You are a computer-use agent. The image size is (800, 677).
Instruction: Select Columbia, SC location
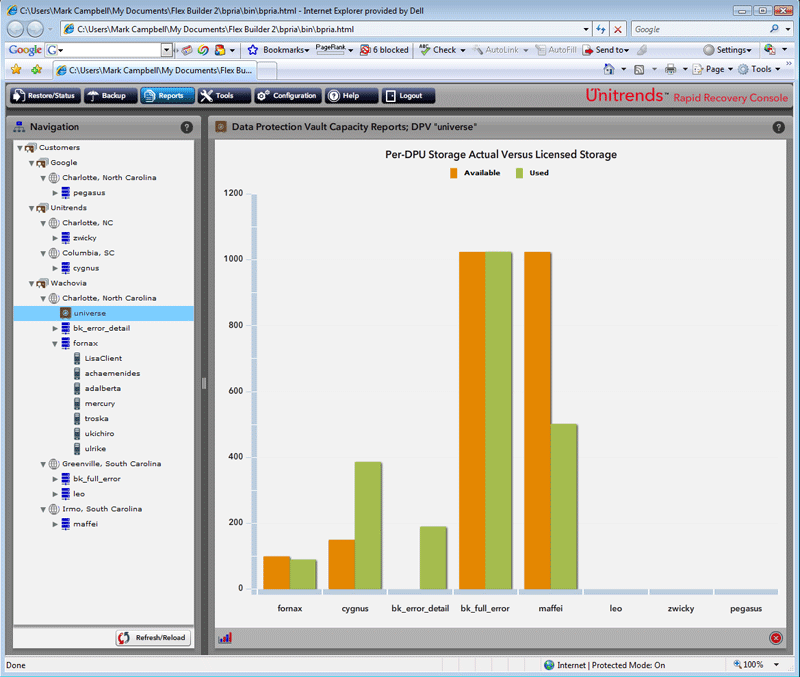[88, 253]
